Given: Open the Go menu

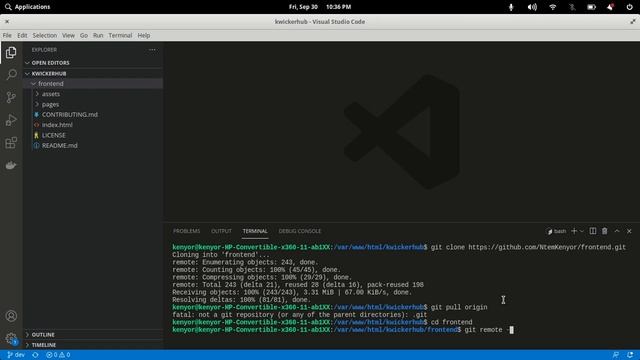Looking at the screenshot, I should click(x=84, y=36).
